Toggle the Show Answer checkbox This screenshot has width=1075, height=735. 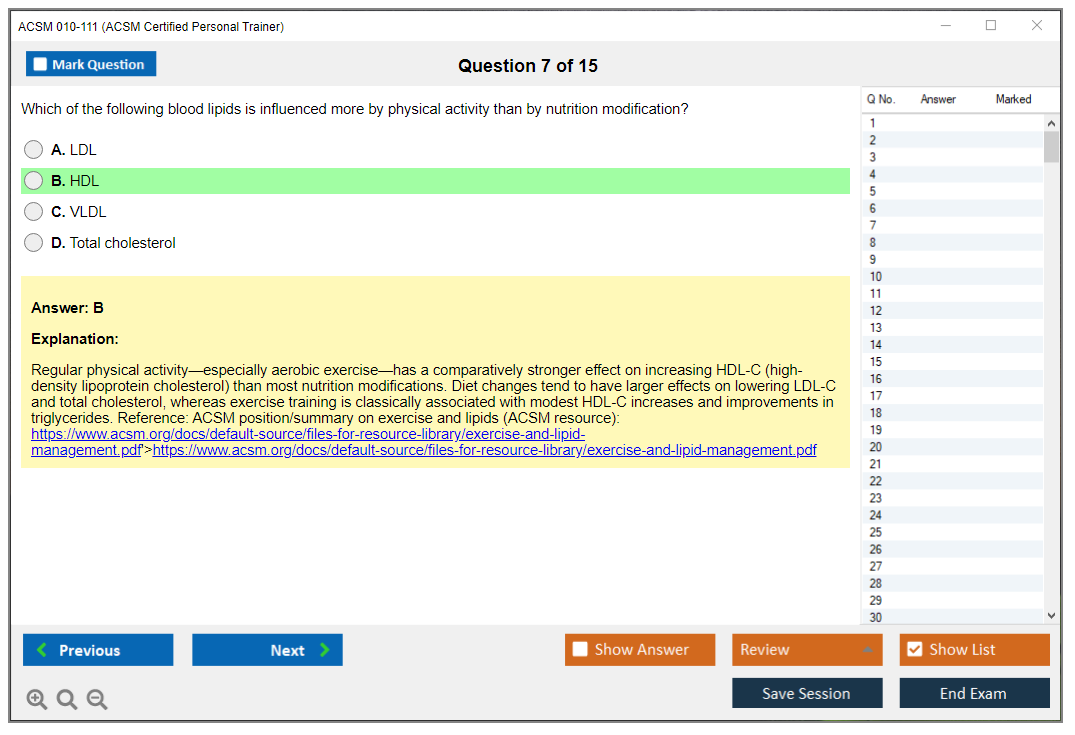coord(580,650)
